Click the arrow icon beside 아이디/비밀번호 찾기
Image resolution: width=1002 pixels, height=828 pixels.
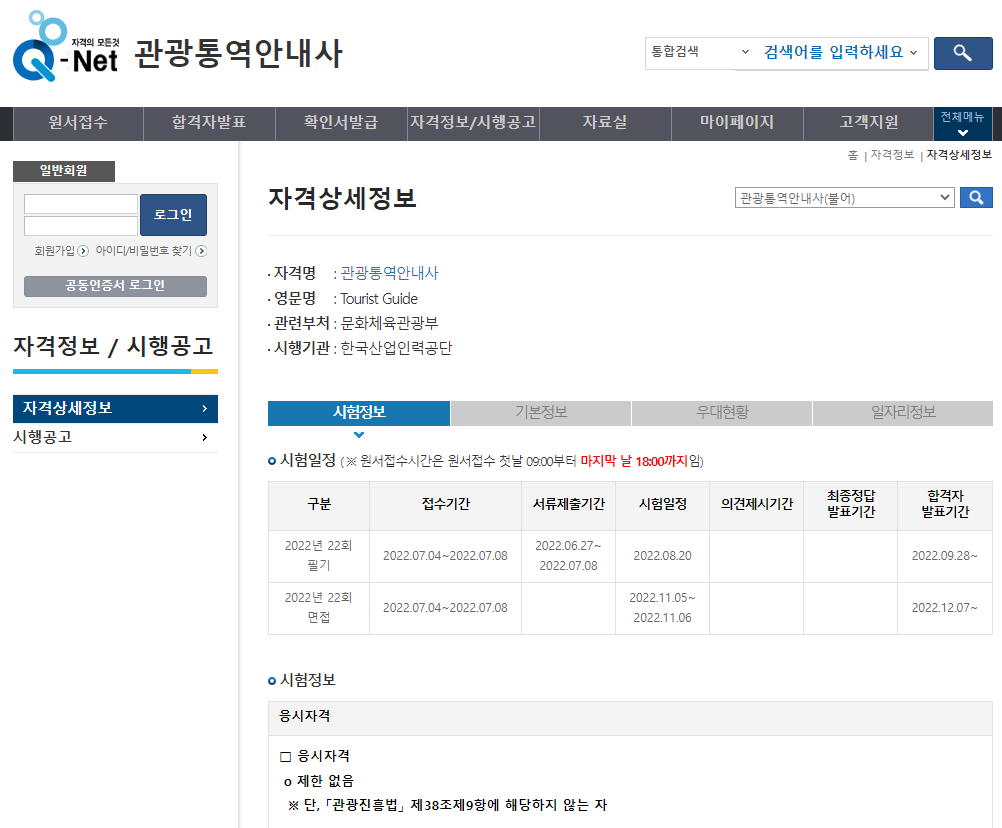201,250
